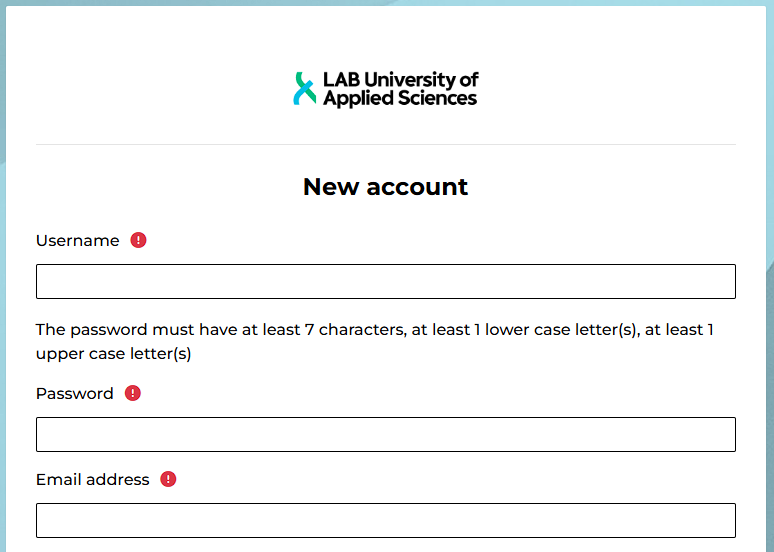
Task: Click the word "New" in the heading
Action: click(327, 187)
